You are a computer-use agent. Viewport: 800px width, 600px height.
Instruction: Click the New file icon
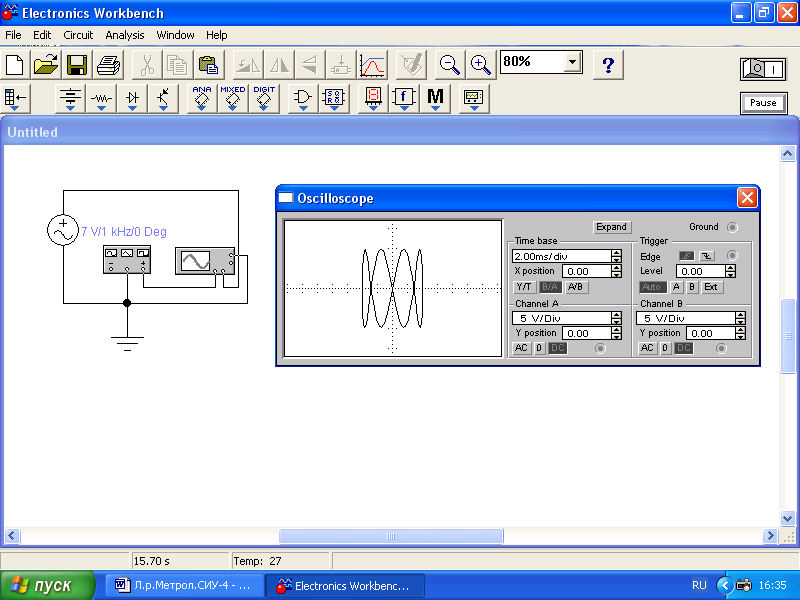click(x=15, y=65)
